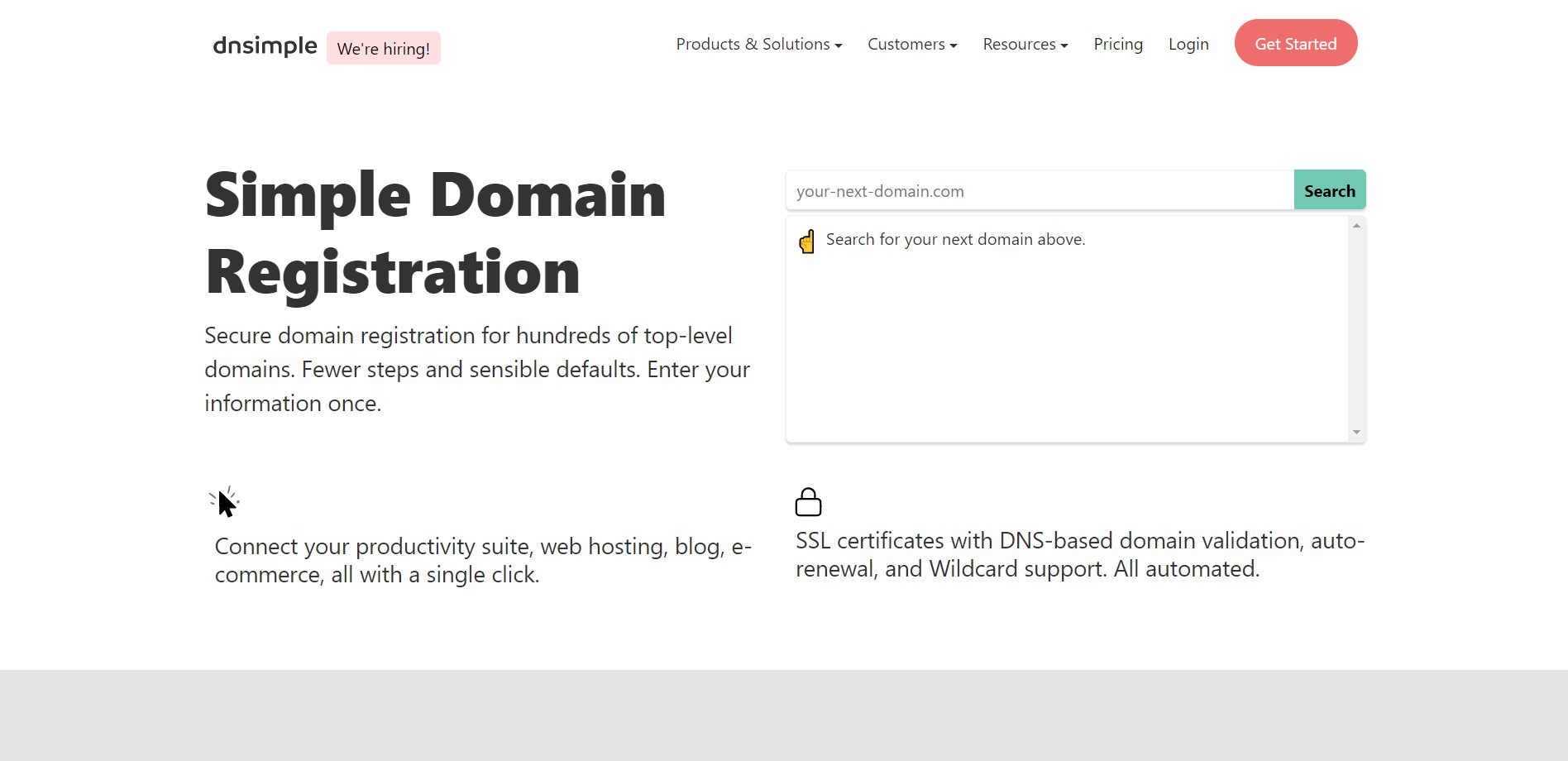1568x761 pixels.
Task: Open the Customers dropdown
Action: (911, 44)
